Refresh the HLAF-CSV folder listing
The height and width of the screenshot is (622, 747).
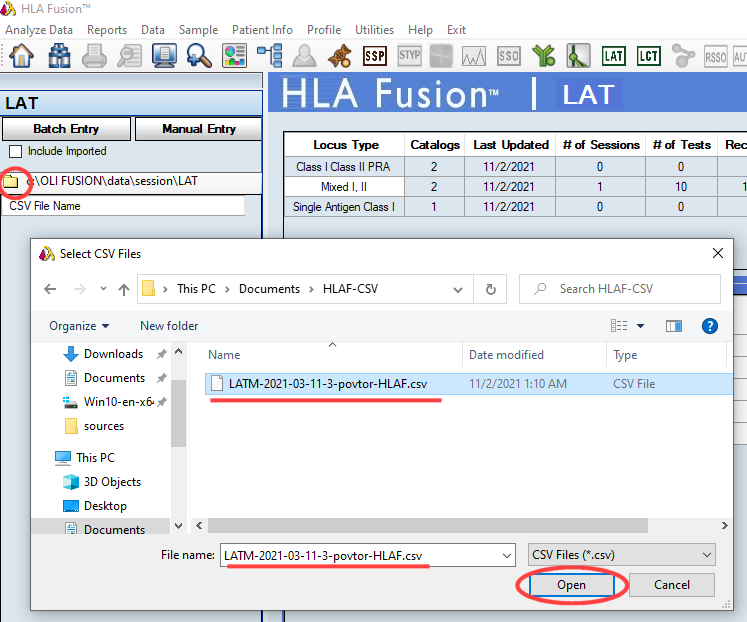click(490, 289)
